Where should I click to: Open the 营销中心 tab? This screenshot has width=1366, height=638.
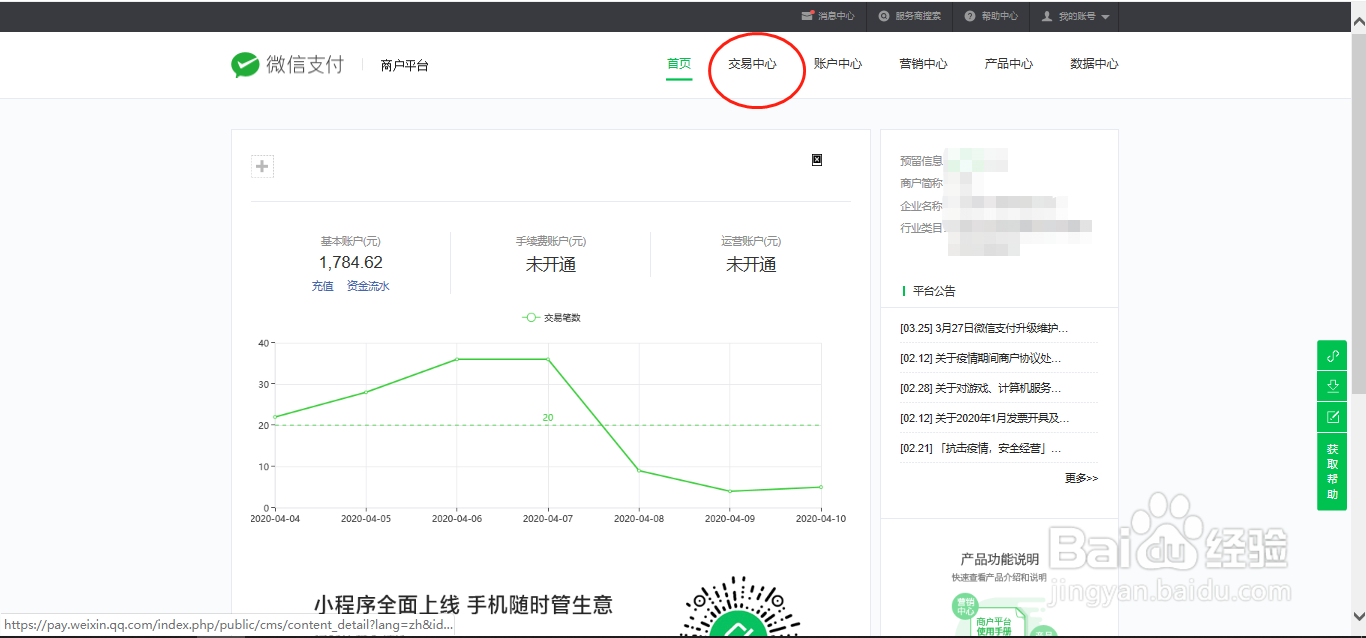(x=923, y=64)
